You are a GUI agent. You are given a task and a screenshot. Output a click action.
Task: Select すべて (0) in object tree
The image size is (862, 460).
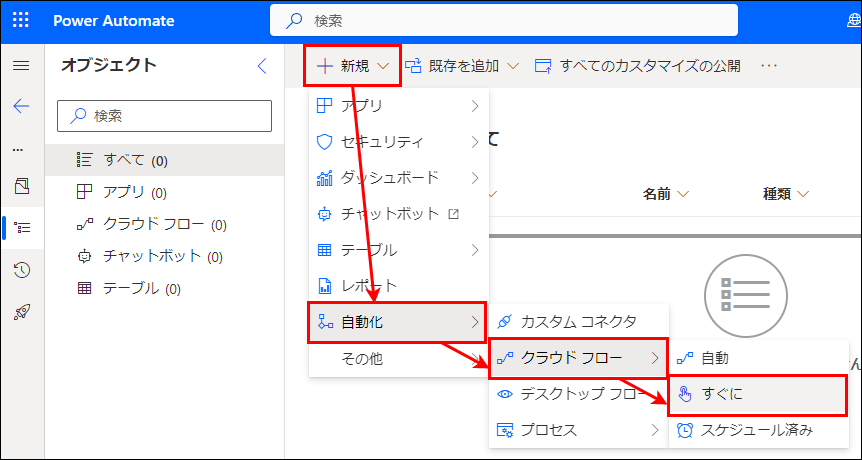tap(164, 160)
